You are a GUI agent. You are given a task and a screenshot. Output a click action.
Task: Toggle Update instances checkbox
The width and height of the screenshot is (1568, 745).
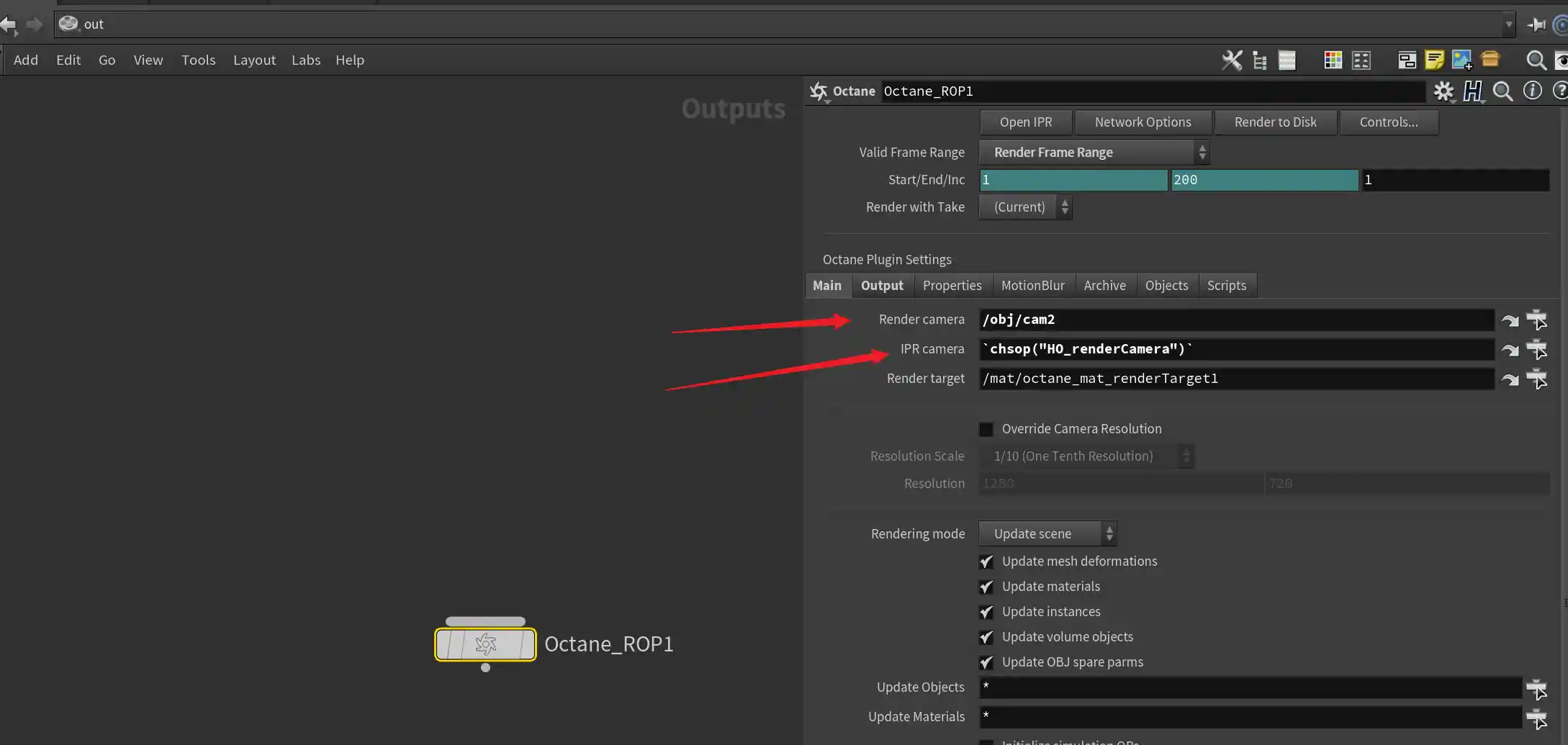(986, 612)
